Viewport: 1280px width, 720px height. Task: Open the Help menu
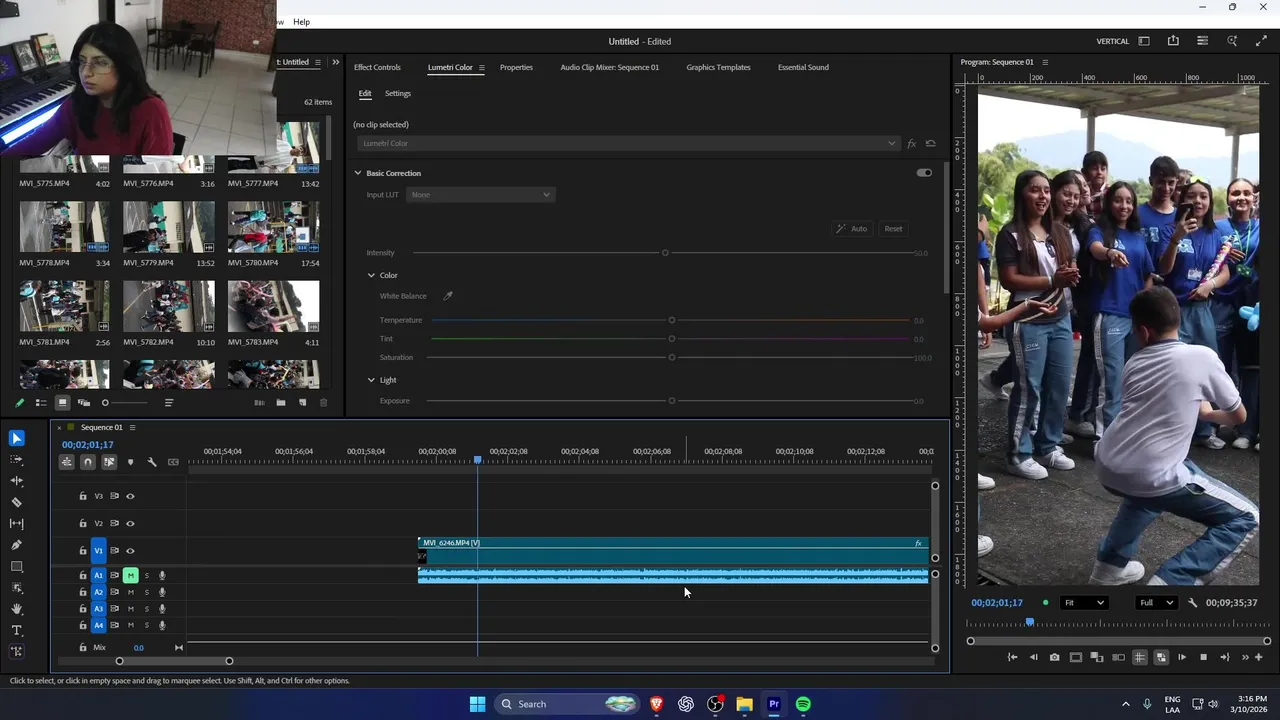pyautogui.click(x=301, y=22)
